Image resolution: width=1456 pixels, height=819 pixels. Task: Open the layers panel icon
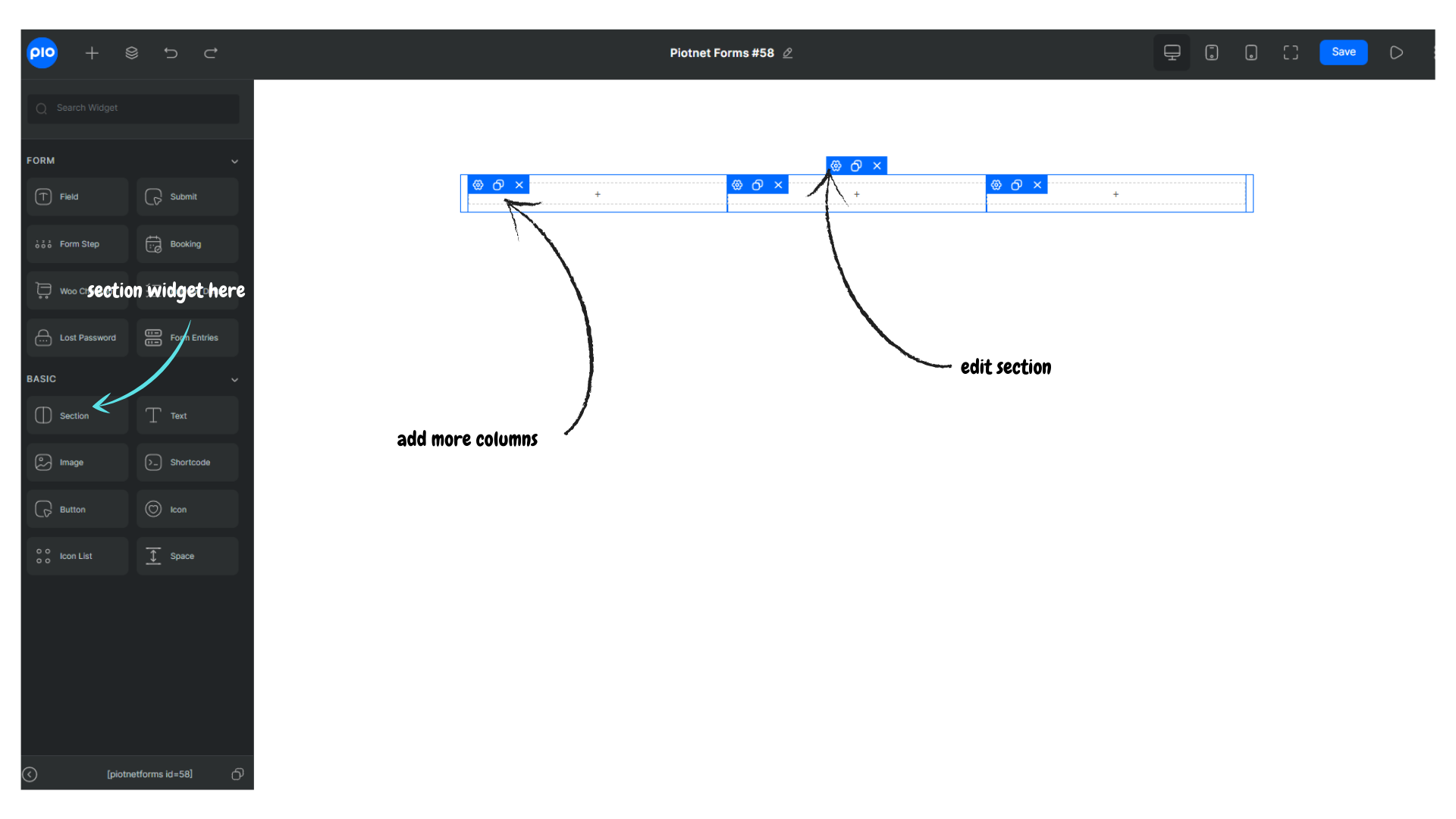[131, 52]
